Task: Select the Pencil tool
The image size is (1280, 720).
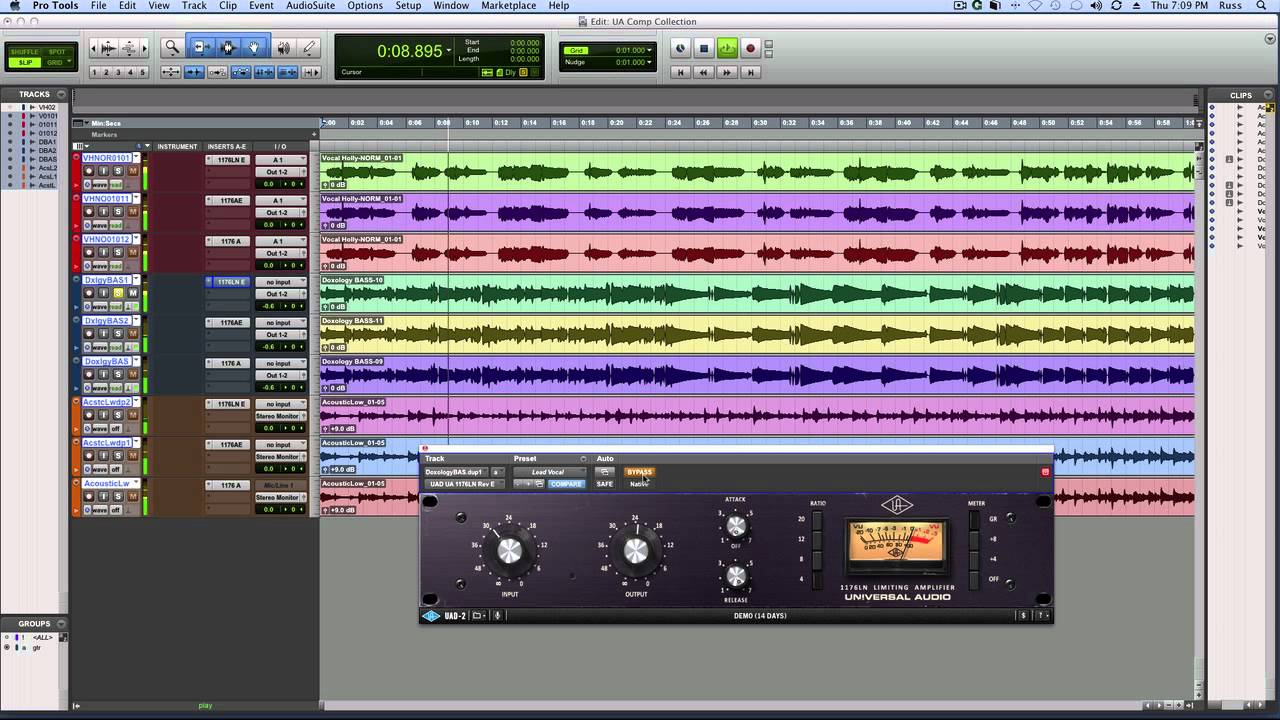Action: 309,47
